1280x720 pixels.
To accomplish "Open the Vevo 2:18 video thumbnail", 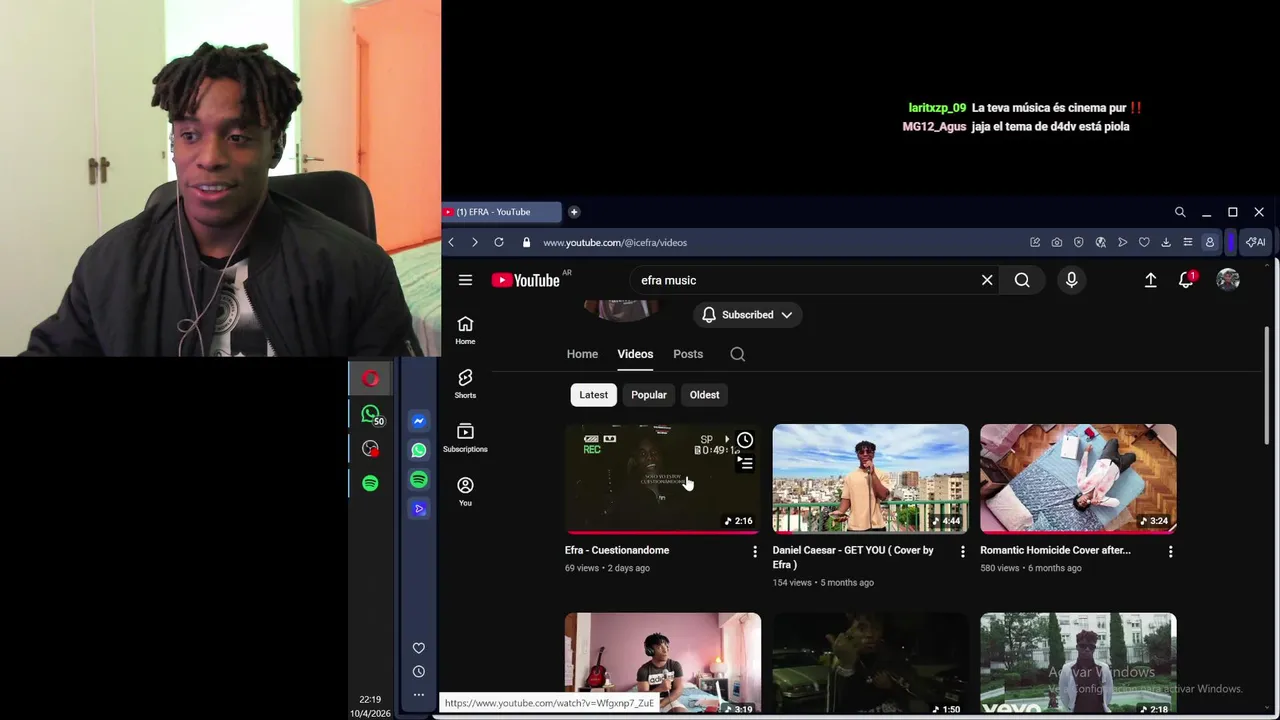I will pos(1078,665).
